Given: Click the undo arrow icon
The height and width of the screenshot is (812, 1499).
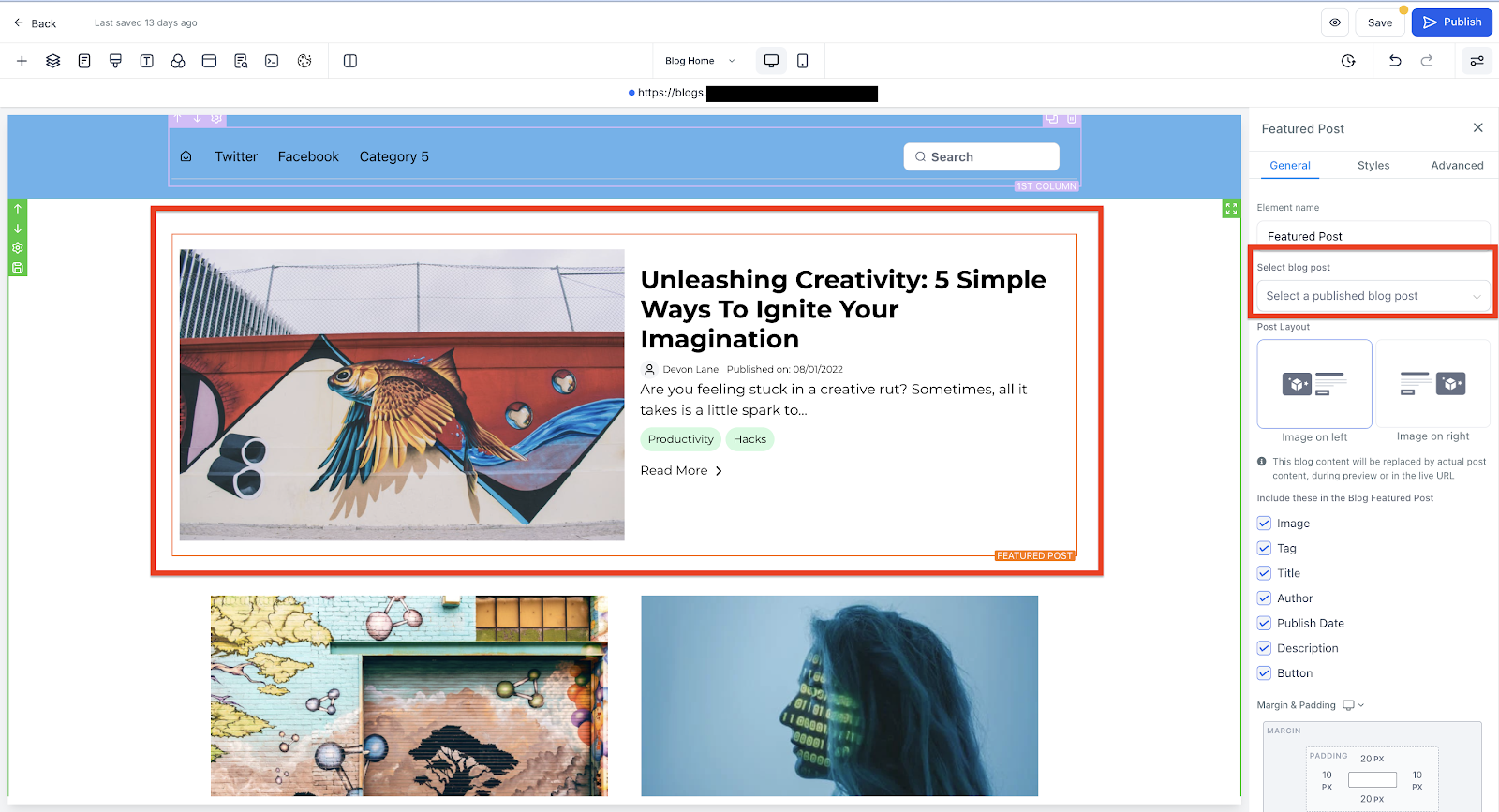Looking at the screenshot, I should coord(1395,61).
